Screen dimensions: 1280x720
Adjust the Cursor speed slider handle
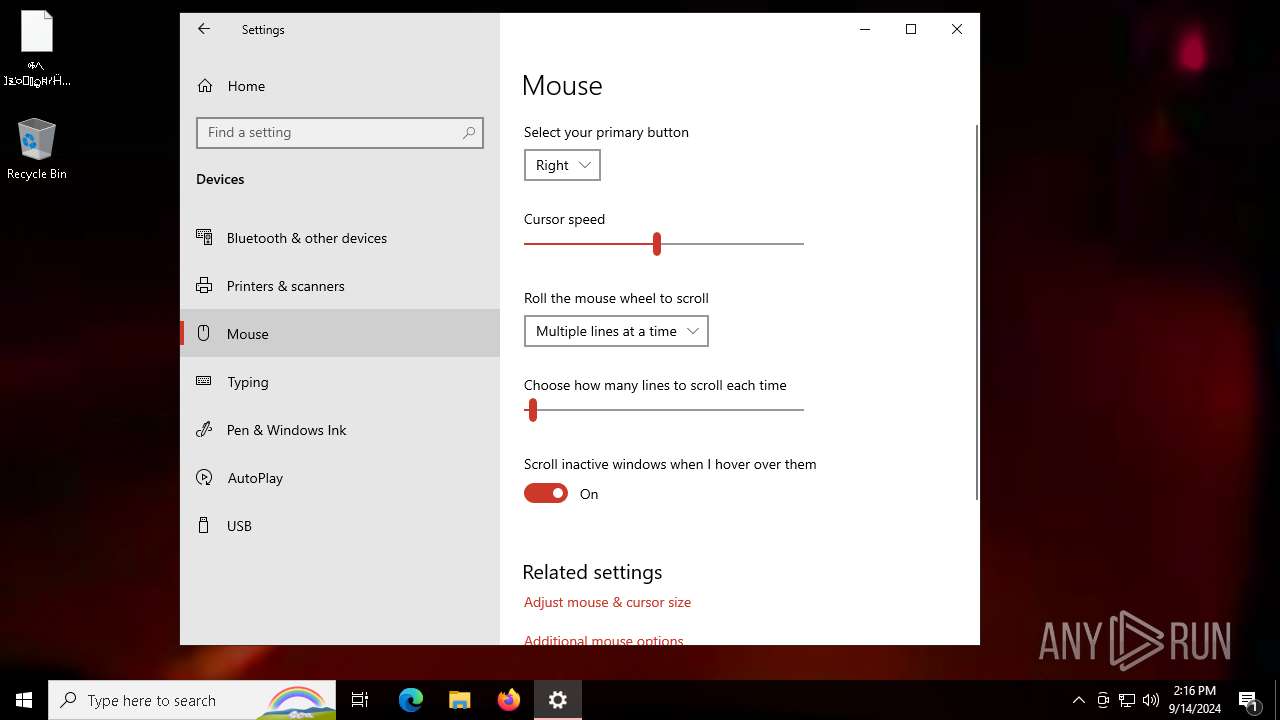pyautogui.click(x=657, y=244)
